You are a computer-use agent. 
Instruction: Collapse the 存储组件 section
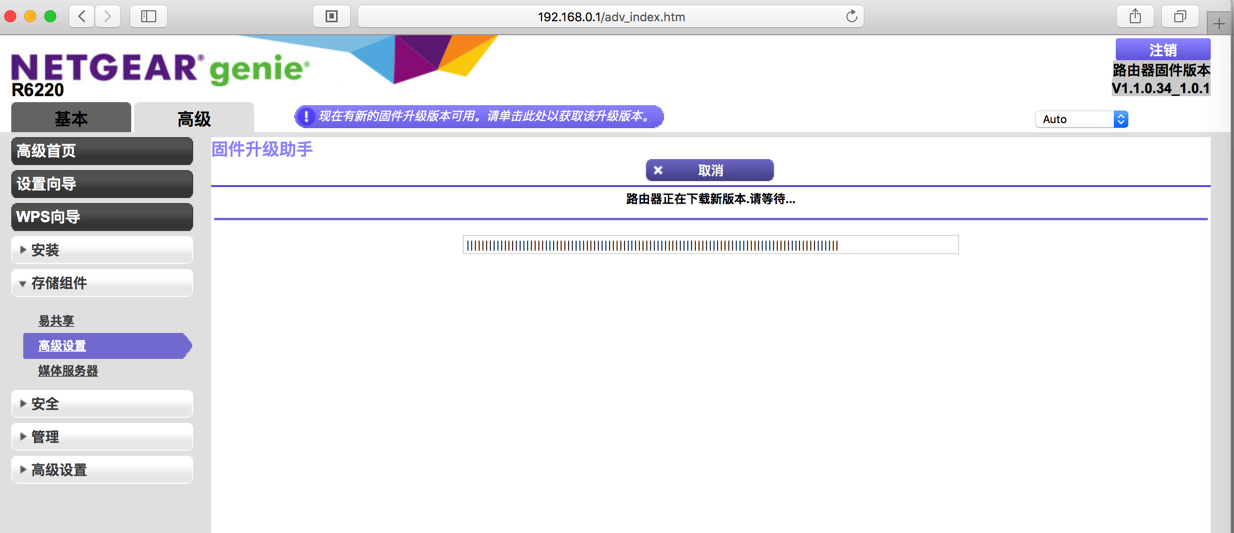[102, 283]
